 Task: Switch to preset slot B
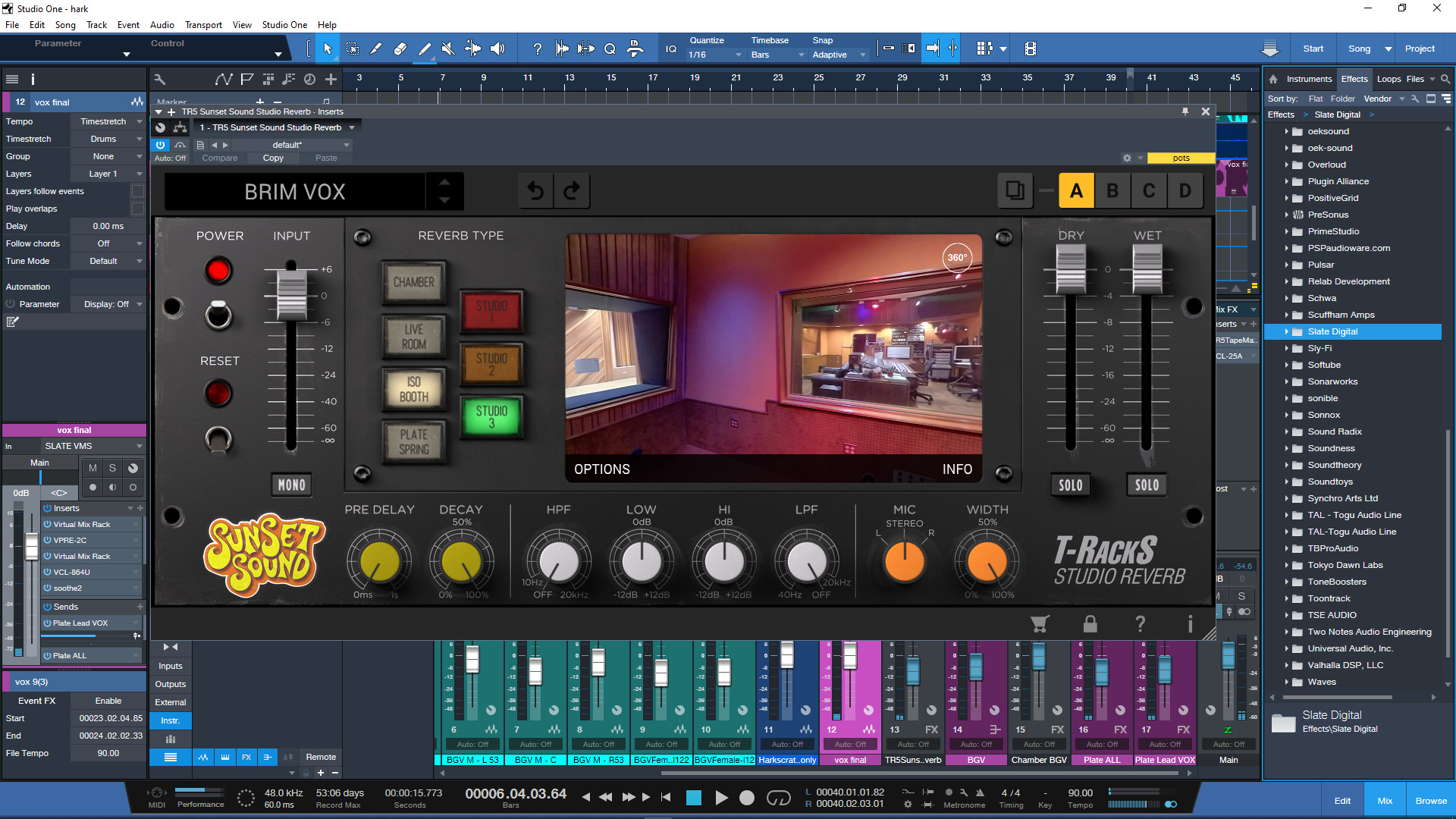coord(1112,190)
